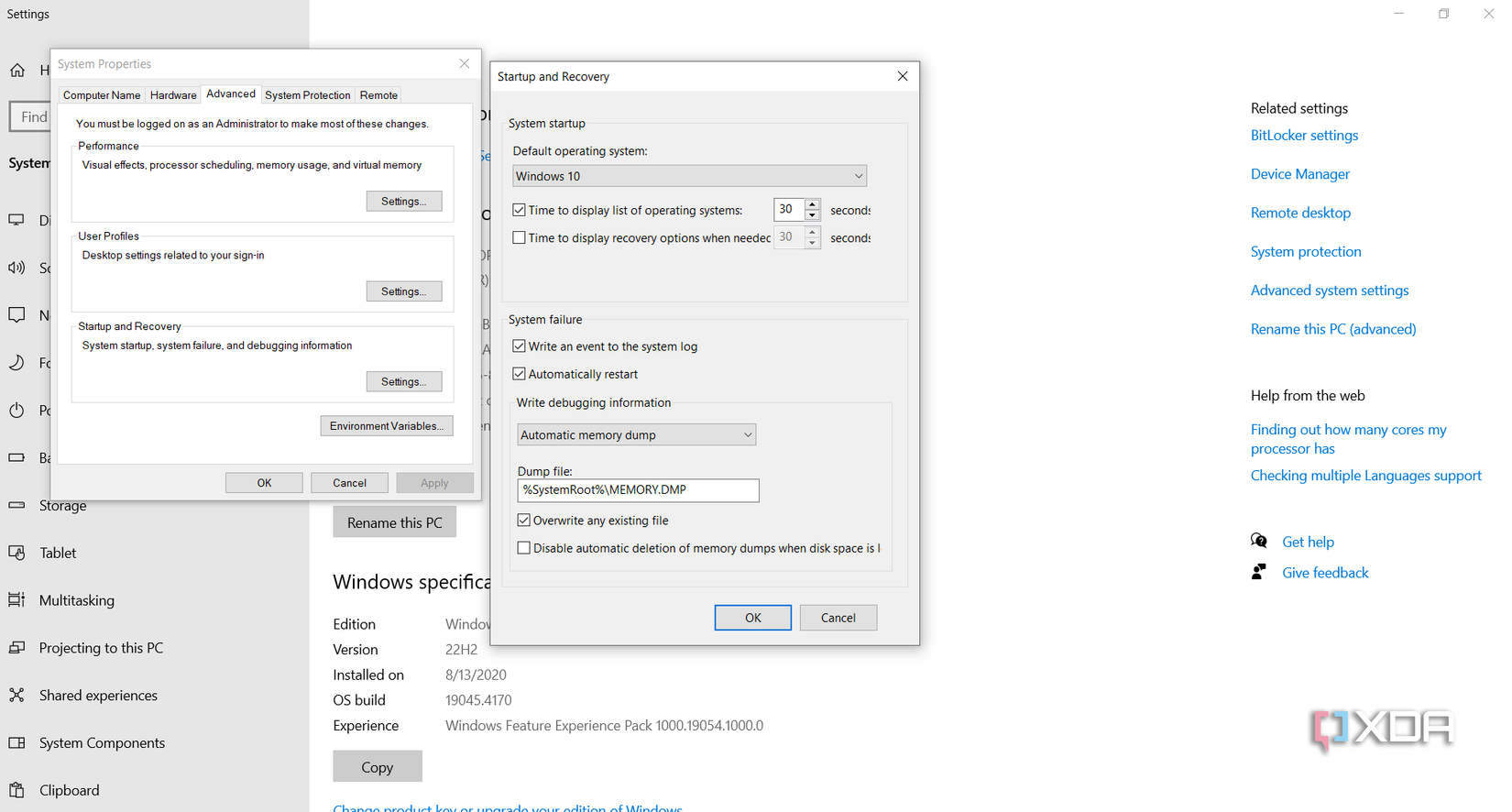Minimize the Settings window
The image size is (1512, 812).
(1399, 14)
